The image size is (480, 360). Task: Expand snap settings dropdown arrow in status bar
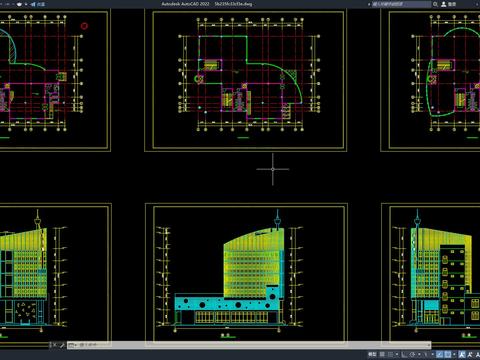(397, 354)
